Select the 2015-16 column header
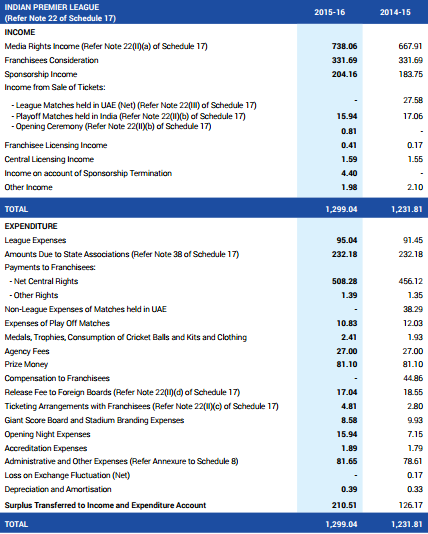This screenshot has height=534, width=428. [329, 12]
